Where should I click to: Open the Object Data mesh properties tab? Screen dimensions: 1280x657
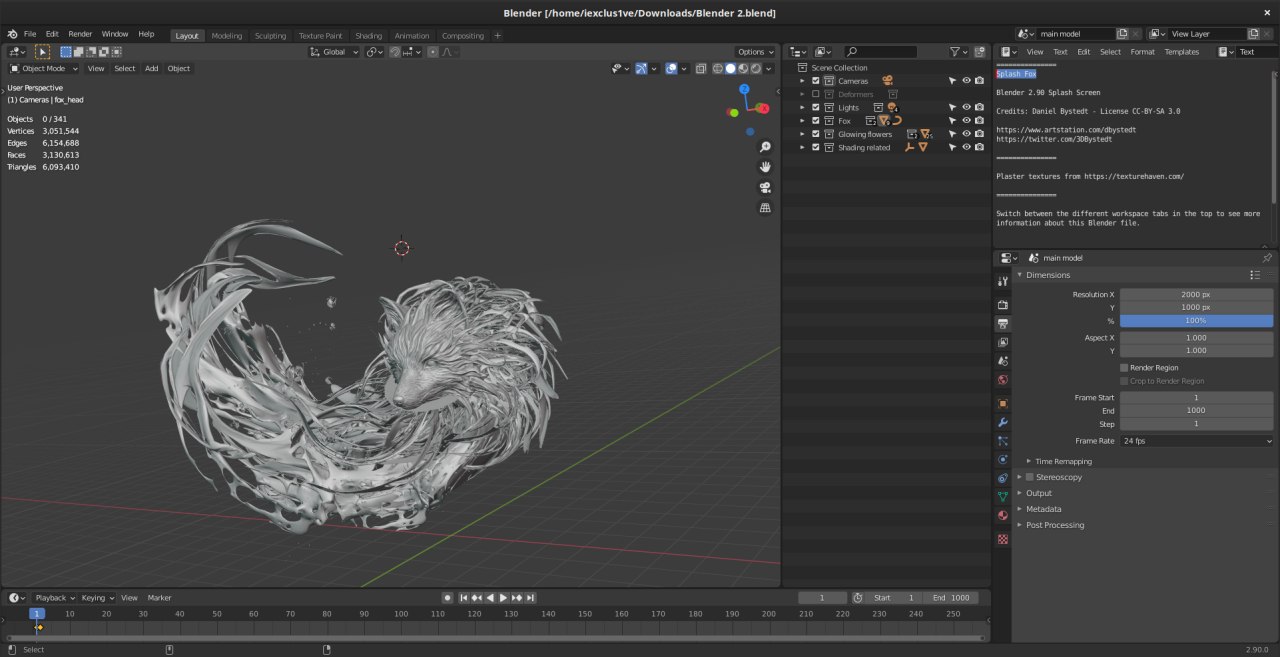1003,497
